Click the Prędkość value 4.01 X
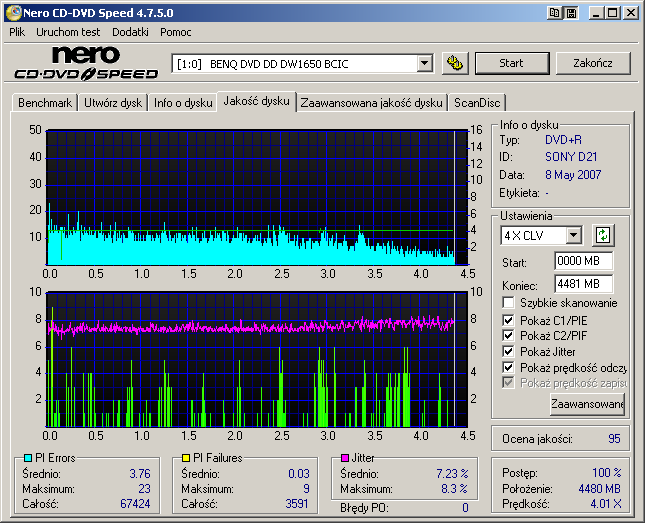Screen dimensions: 645x523 click(x=606, y=504)
